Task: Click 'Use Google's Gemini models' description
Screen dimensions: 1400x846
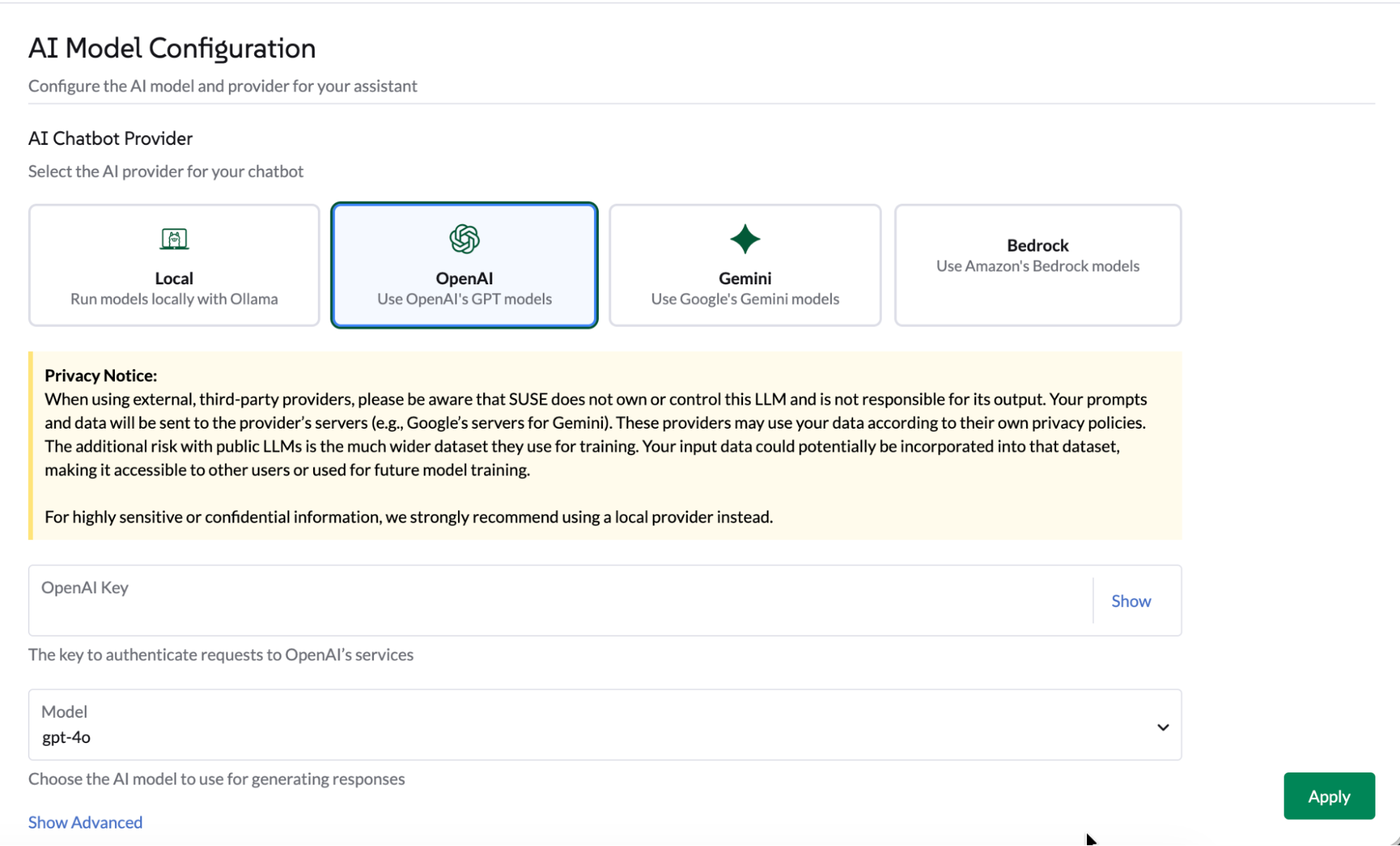Action: [744, 298]
